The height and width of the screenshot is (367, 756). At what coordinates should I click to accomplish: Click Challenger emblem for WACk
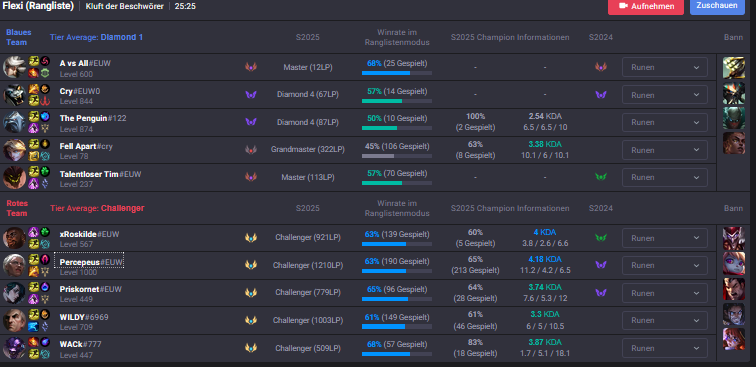[251, 348]
